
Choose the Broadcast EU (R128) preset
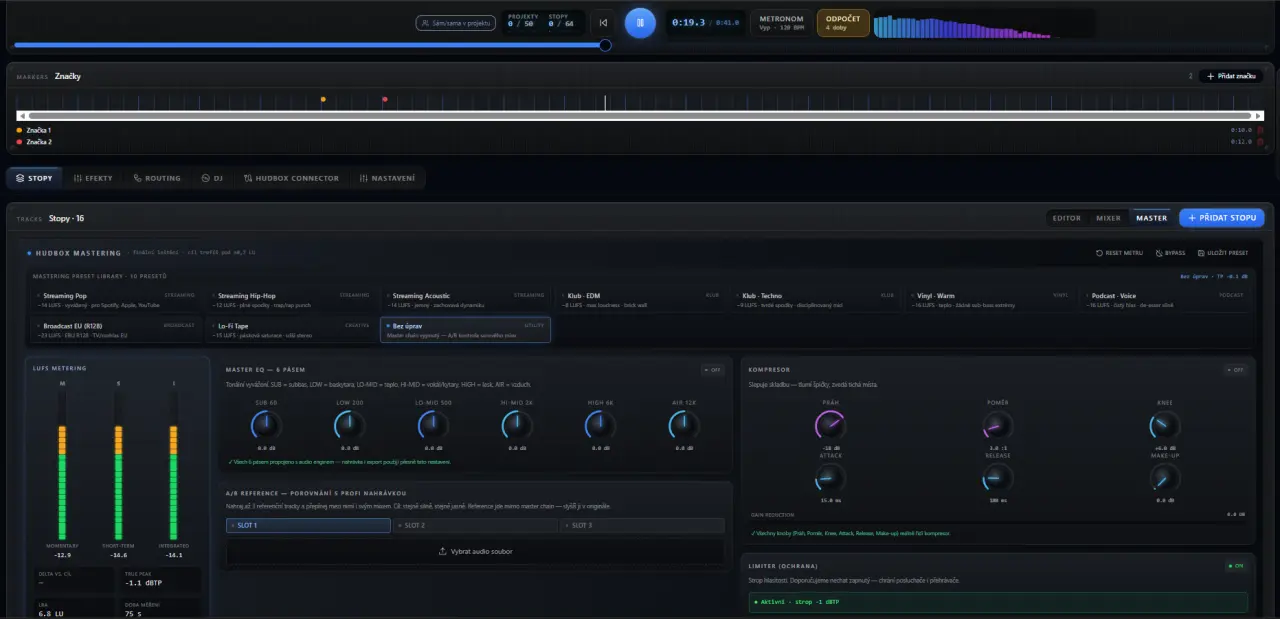(x=118, y=330)
